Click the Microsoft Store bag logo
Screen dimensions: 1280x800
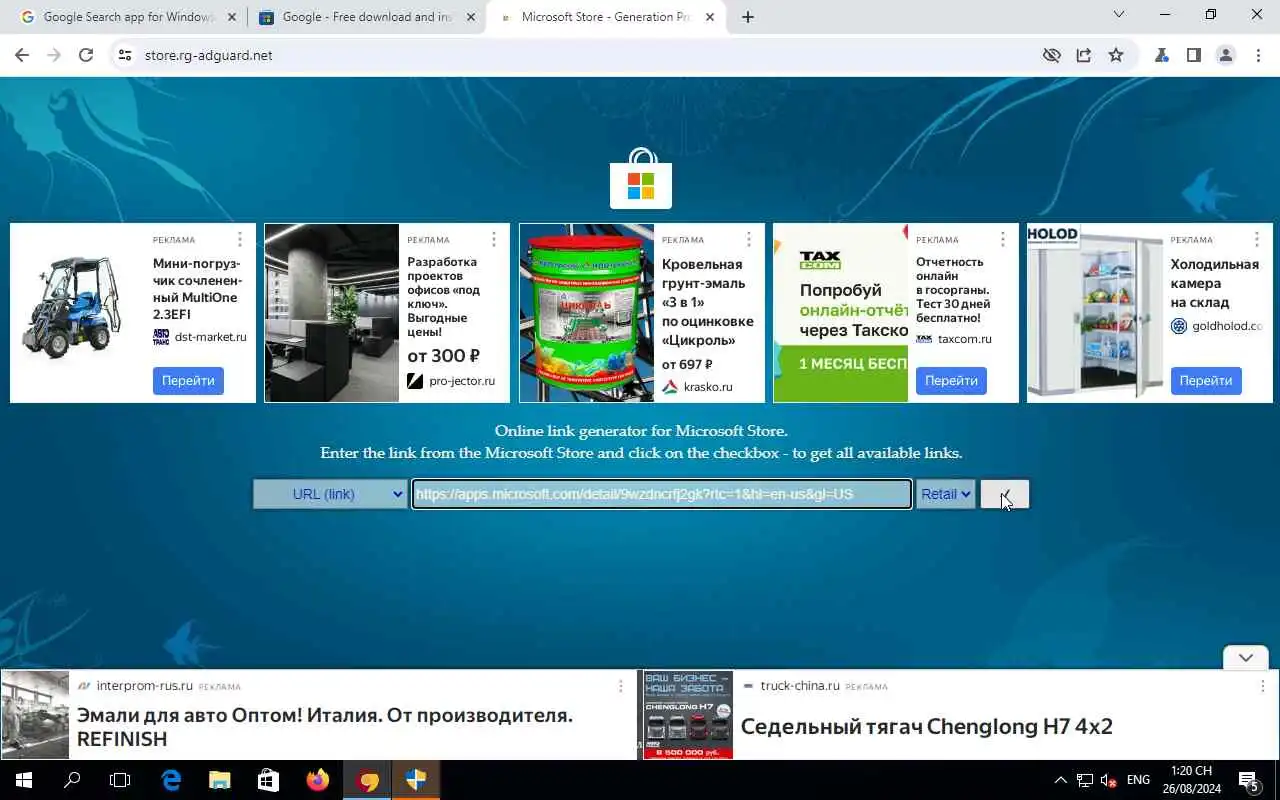coord(641,179)
